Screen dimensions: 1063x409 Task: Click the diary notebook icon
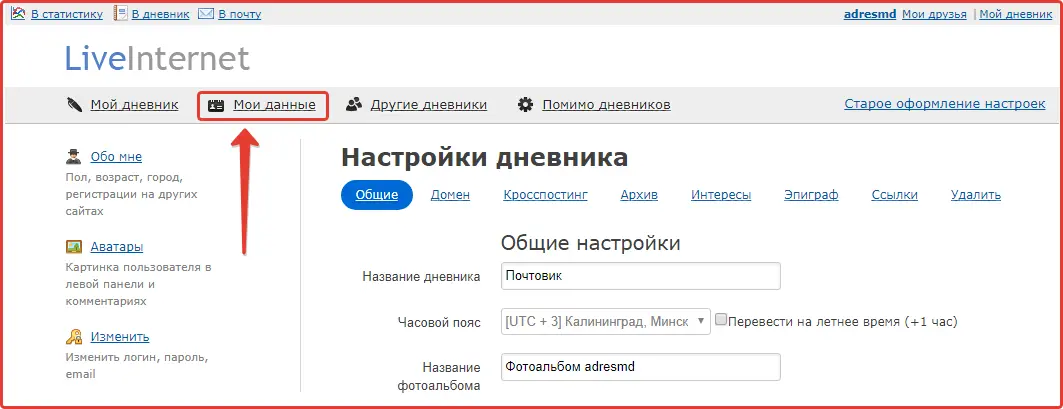pyautogui.click(x=121, y=14)
